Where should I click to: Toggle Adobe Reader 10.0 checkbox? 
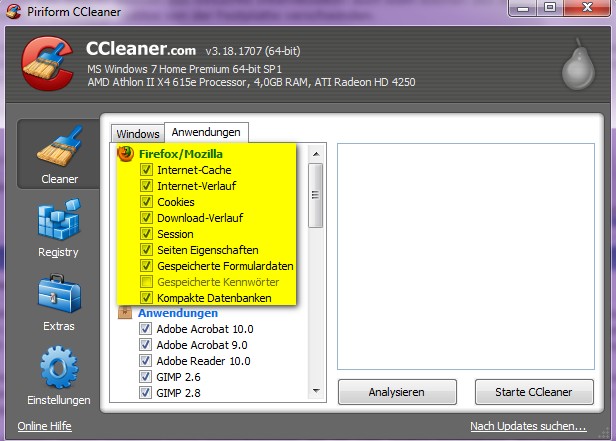click(145, 360)
